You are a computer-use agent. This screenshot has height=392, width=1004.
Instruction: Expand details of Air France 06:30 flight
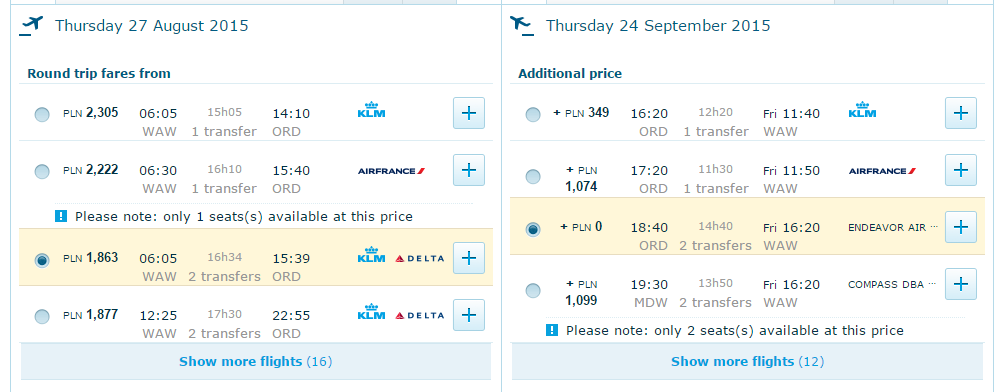[469, 170]
